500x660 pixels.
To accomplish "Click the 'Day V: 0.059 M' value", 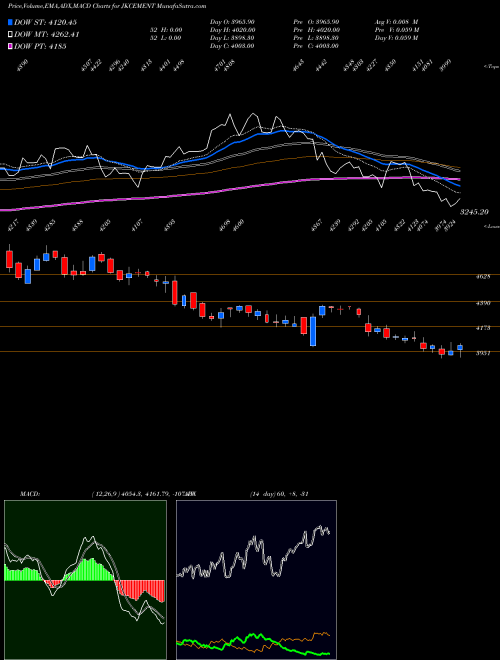I will coord(396,38).
